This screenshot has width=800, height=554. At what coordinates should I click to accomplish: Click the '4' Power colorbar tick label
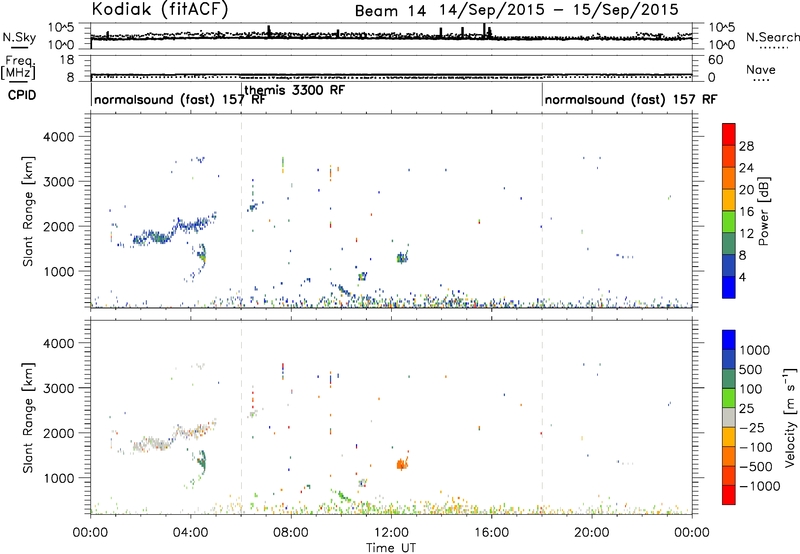[x=742, y=277]
